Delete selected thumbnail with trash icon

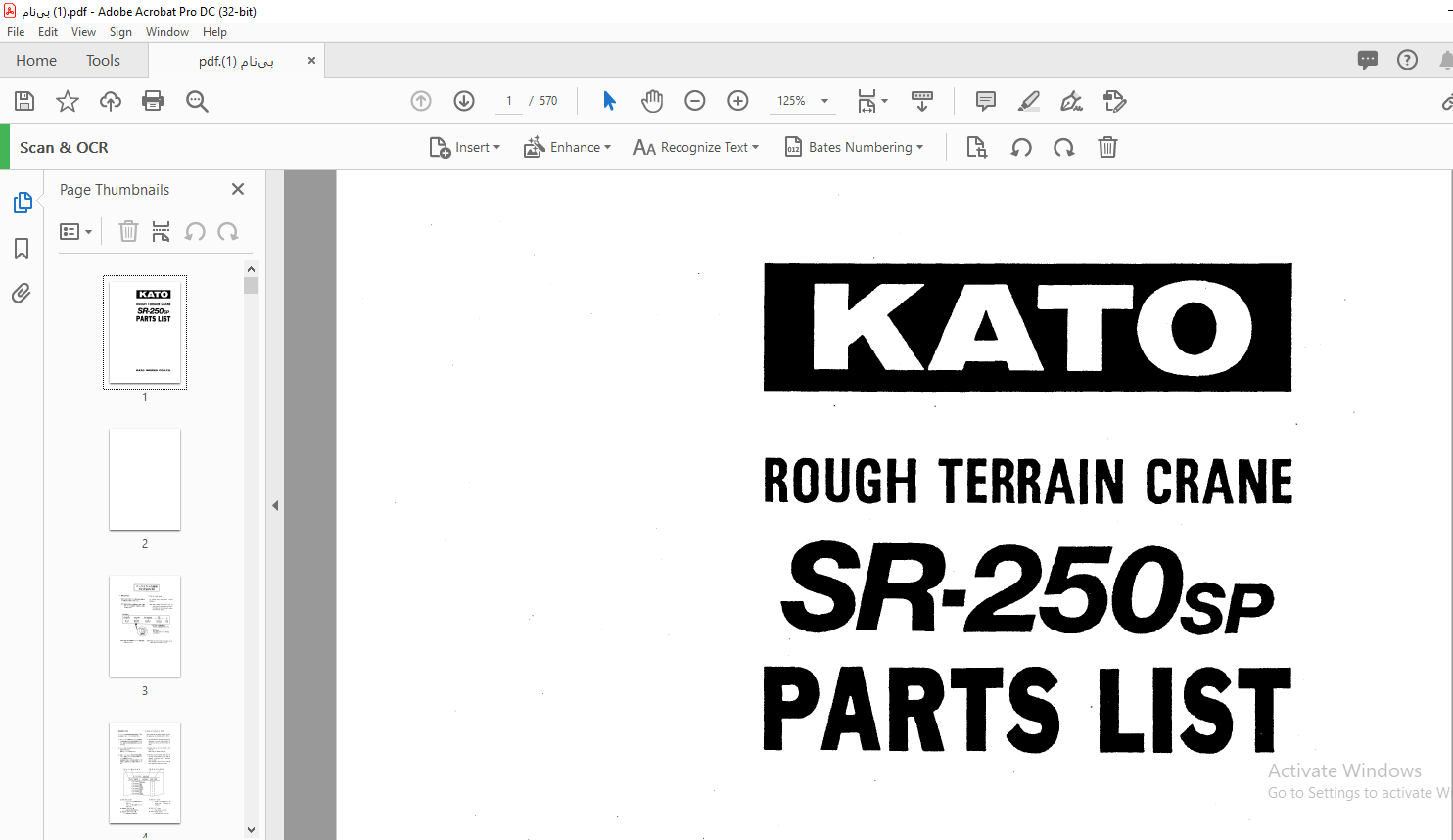pyautogui.click(x=128, y=231)
